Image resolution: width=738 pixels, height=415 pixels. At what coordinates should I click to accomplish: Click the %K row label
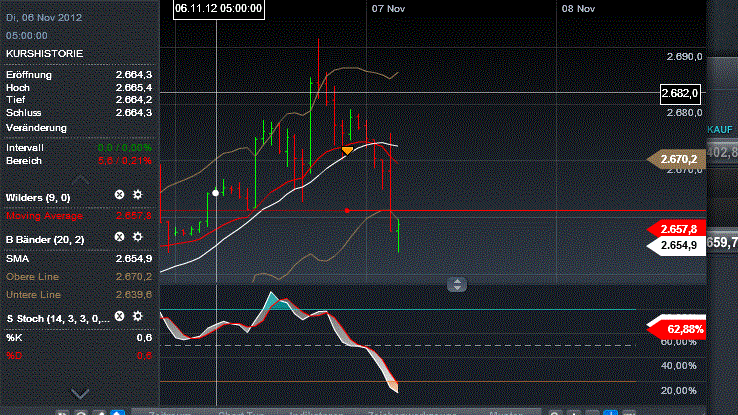click(14, 337)
